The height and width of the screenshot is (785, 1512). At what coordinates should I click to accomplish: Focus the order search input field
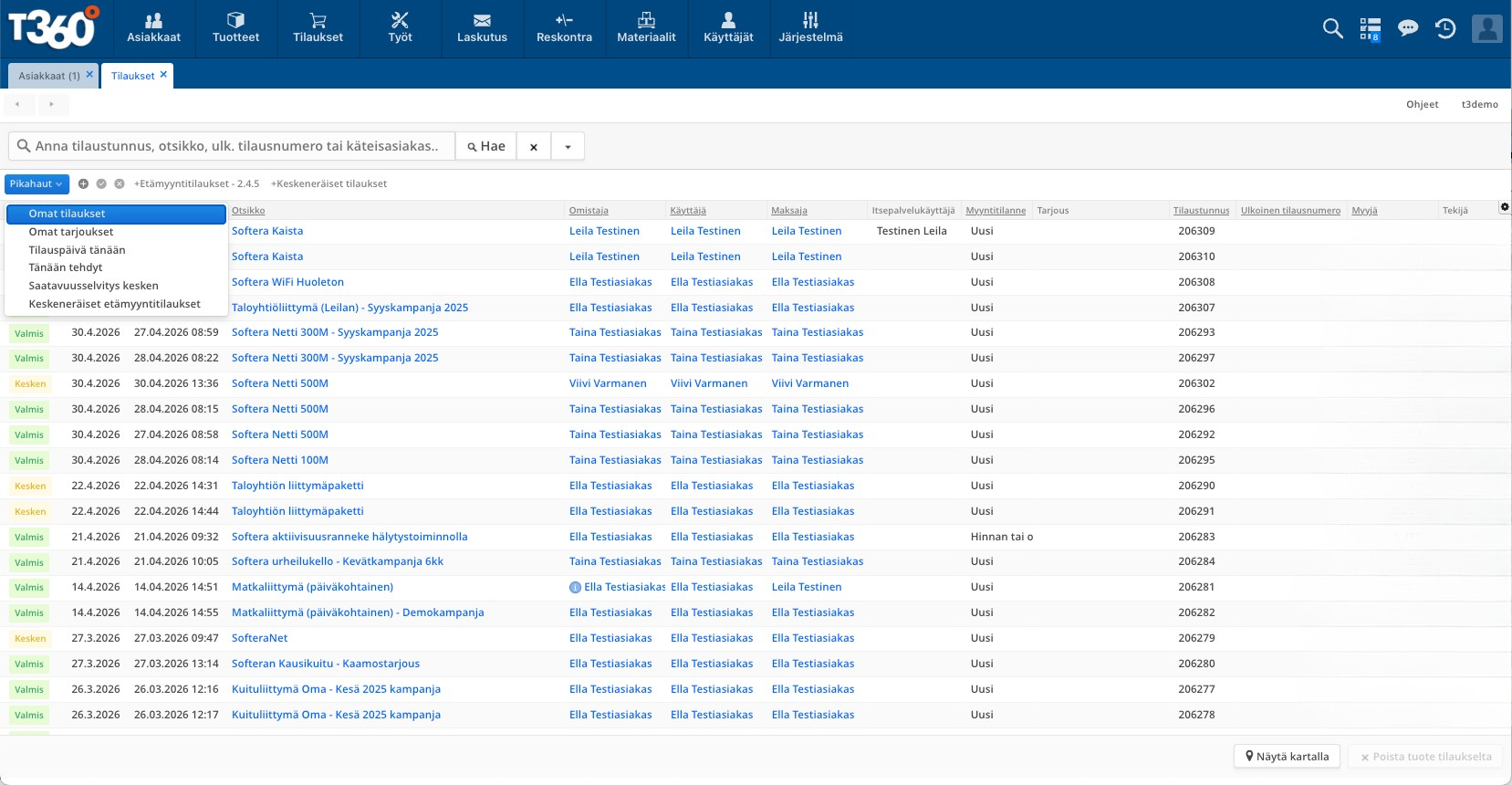tap(232, 146)
